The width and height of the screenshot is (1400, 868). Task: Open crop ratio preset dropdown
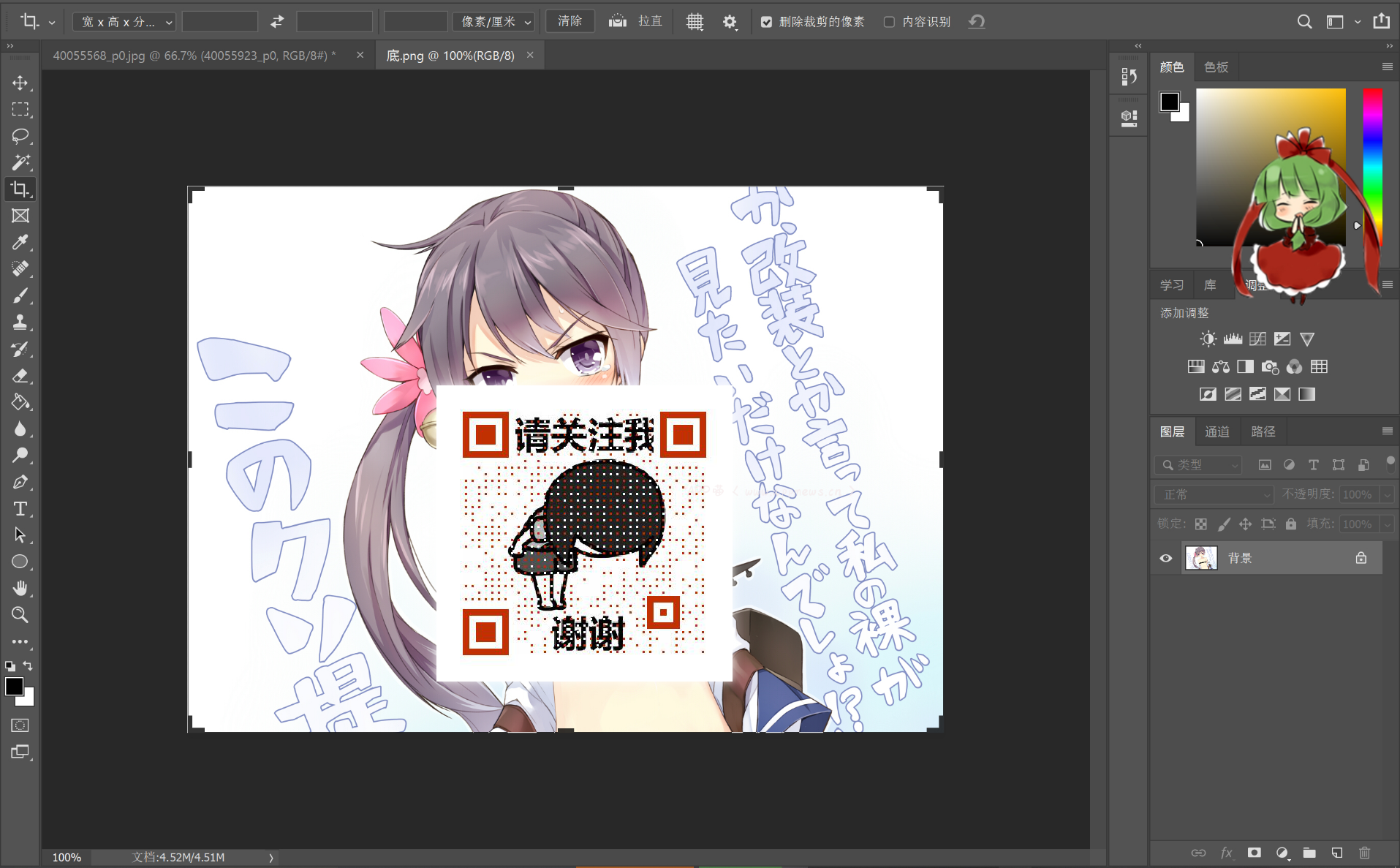pos(124,22)
